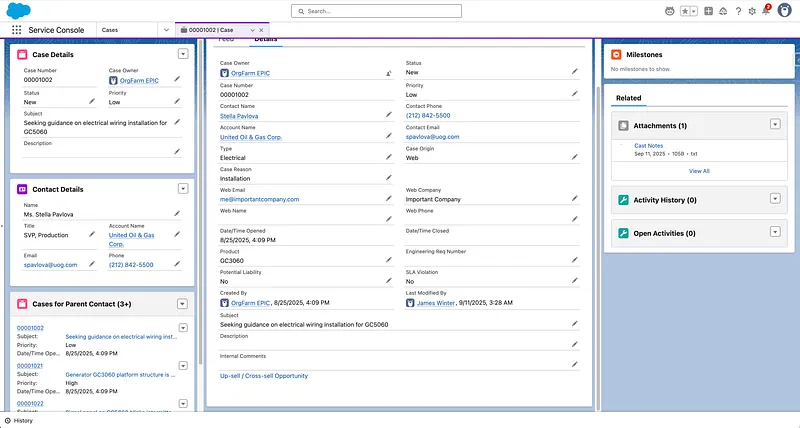800x428 pixels.
Task: Open James Winter last modified link
Action: click(x=436, y=303)
